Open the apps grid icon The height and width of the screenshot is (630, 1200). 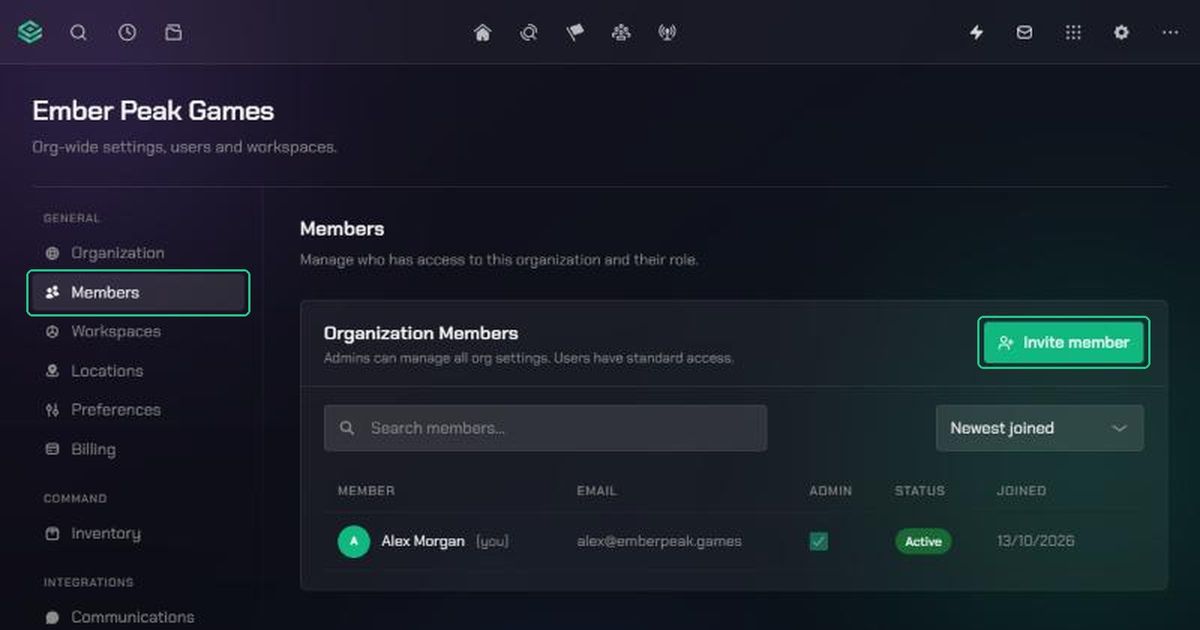1073,33
